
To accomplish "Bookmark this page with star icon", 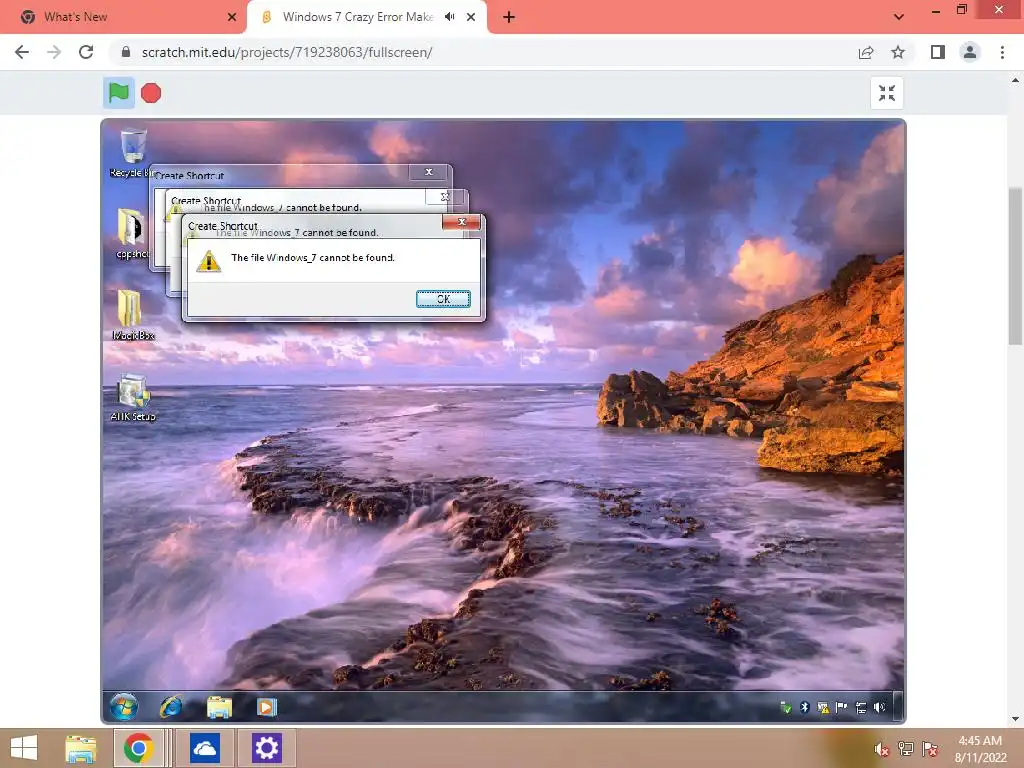I will point(898,52).
